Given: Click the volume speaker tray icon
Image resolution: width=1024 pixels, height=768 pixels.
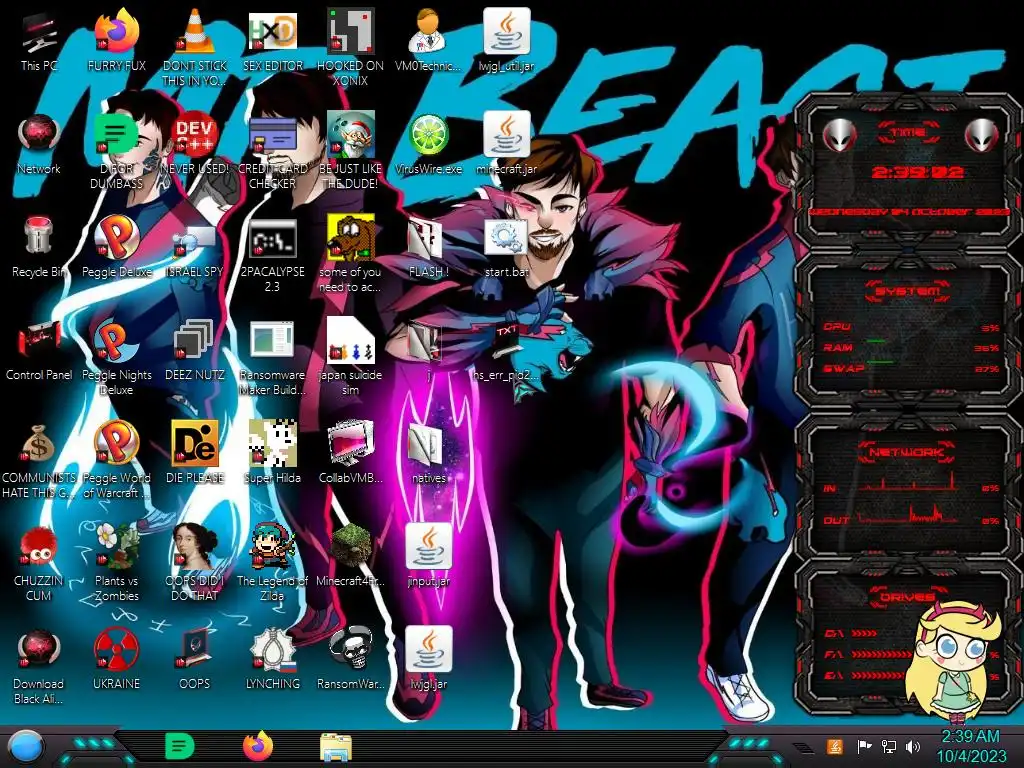Looking at the screenshot, I should point(913,746).
